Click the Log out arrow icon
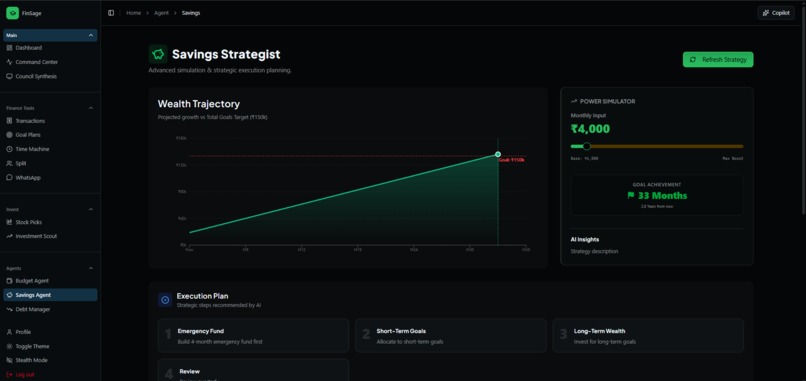 [9, 375]
